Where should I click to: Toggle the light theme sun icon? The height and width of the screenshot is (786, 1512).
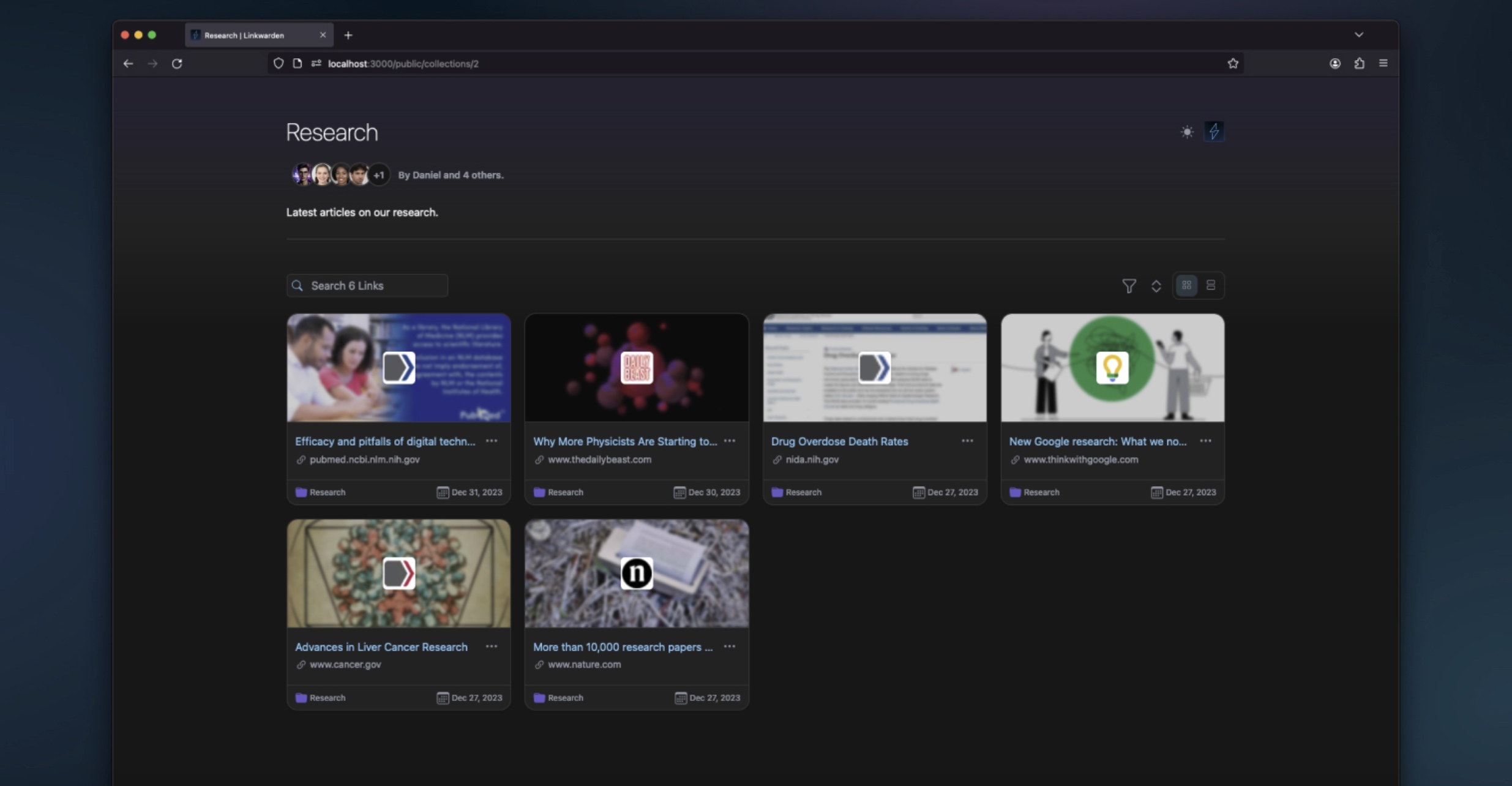(1187, 132)
